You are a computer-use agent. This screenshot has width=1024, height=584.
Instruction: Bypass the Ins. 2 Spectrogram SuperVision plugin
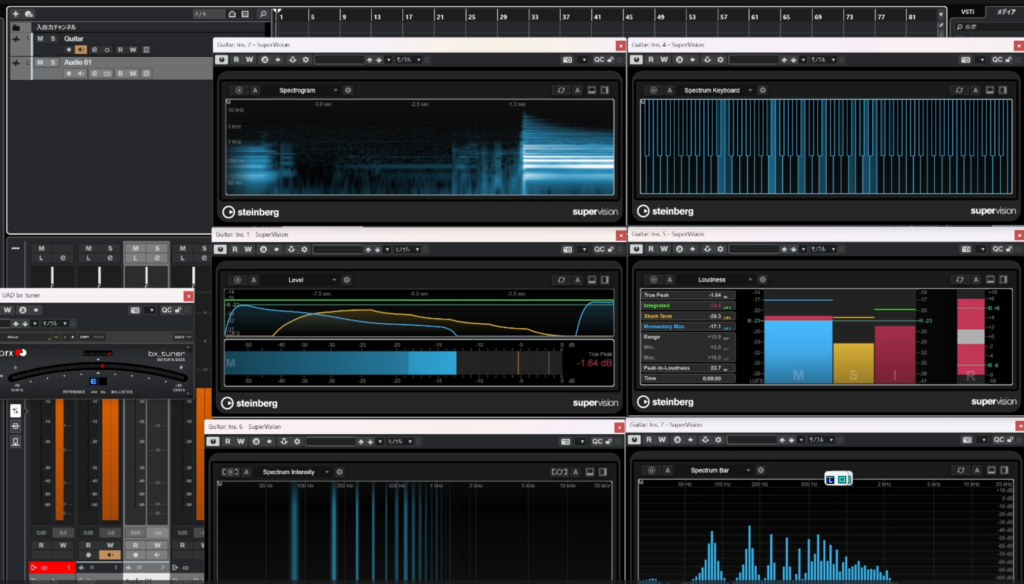pos(221,59)
